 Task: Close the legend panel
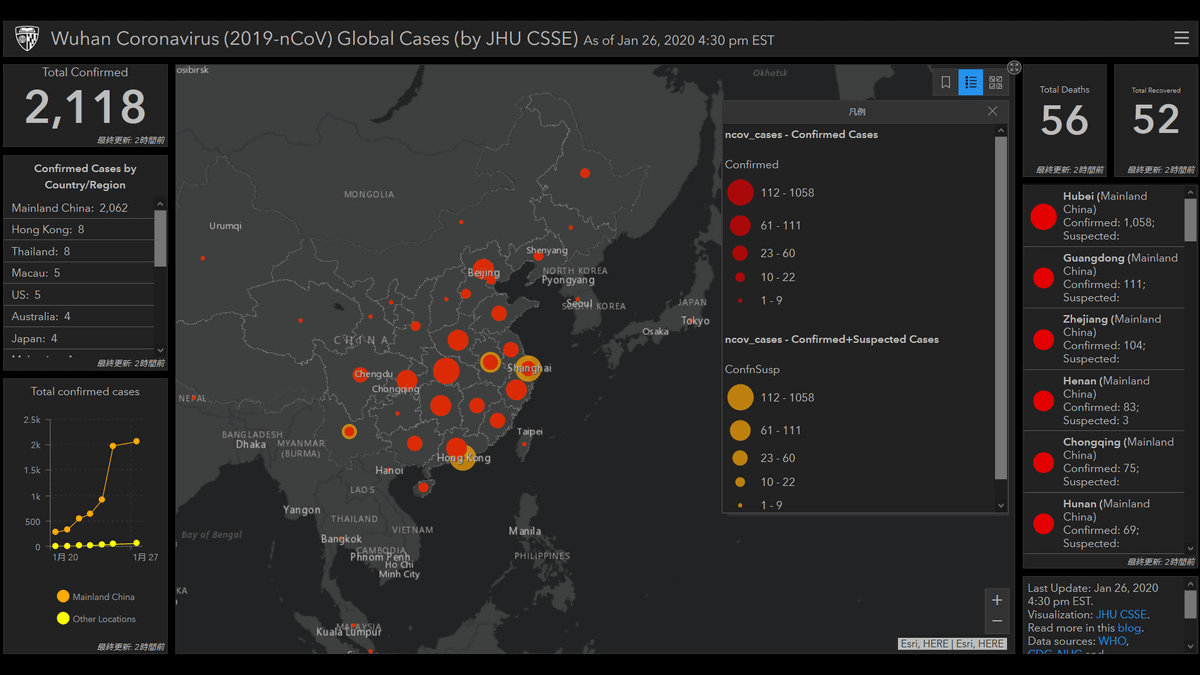coord(992,111)
